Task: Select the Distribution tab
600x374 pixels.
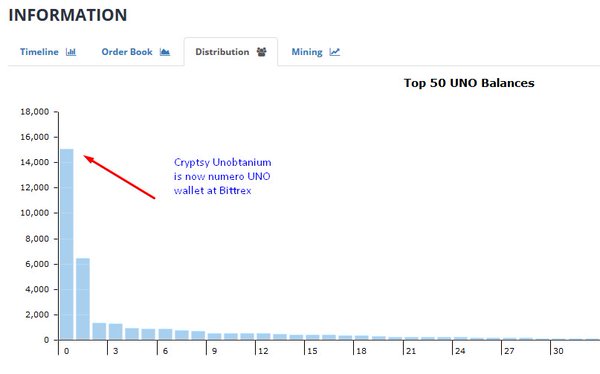Action: (x=231, y=52)
